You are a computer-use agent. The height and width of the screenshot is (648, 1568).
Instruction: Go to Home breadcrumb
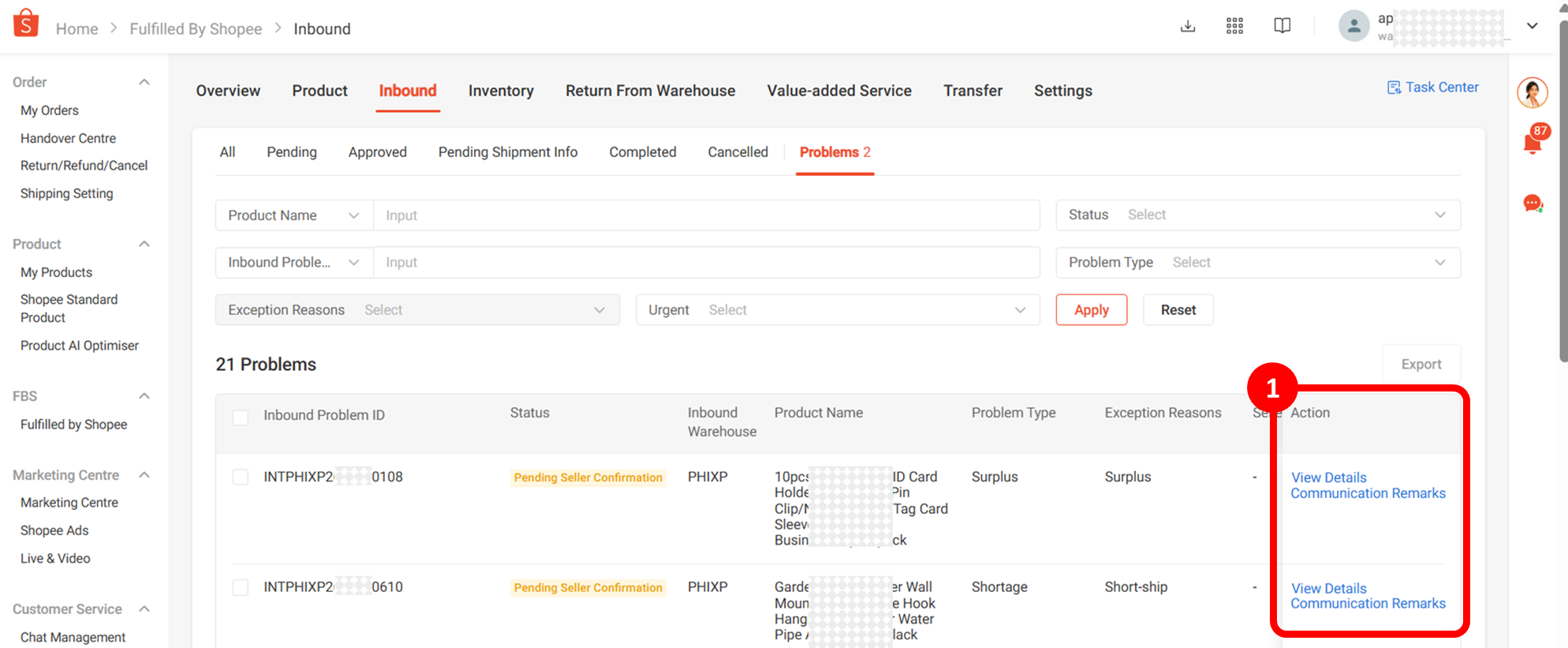77,29
